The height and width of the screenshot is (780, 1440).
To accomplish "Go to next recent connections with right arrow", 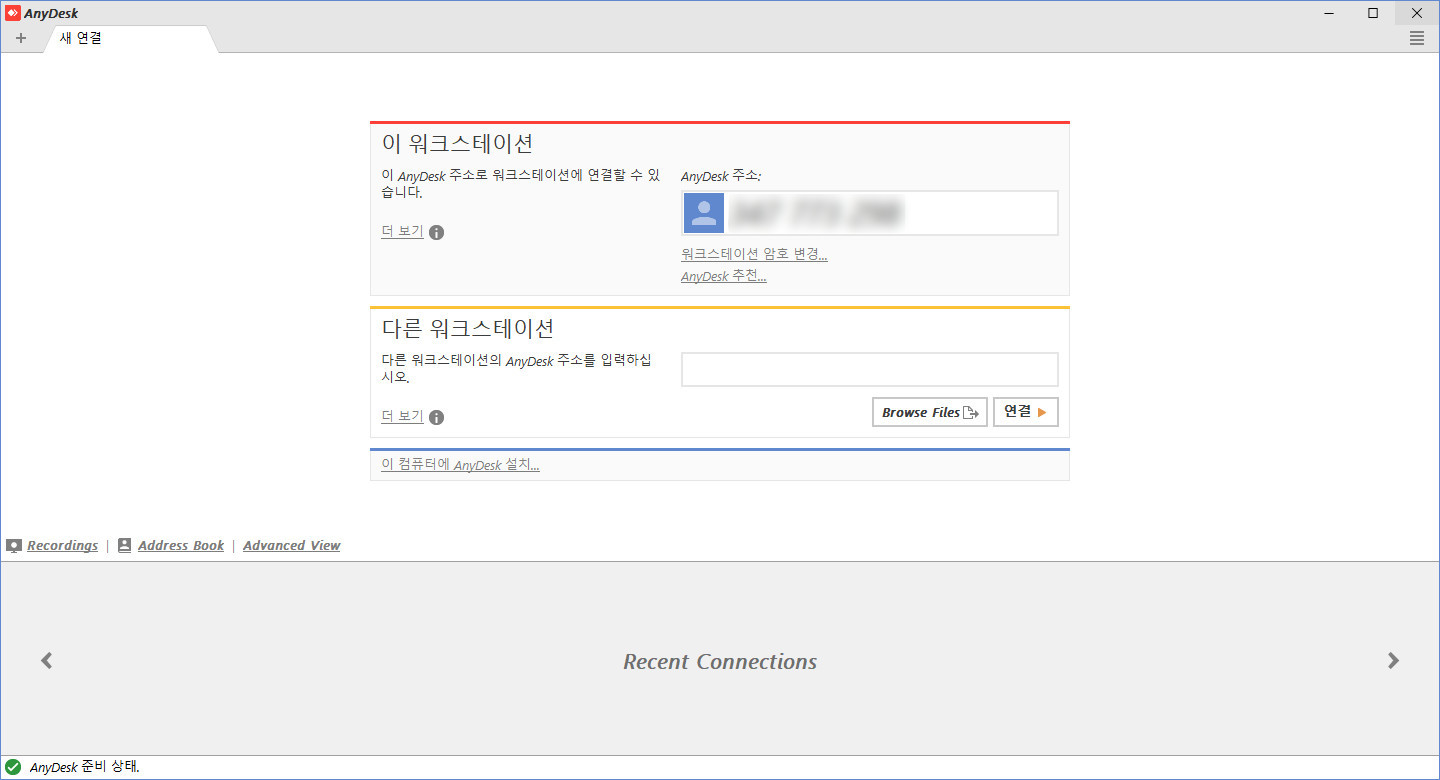I will (1394, 660).
